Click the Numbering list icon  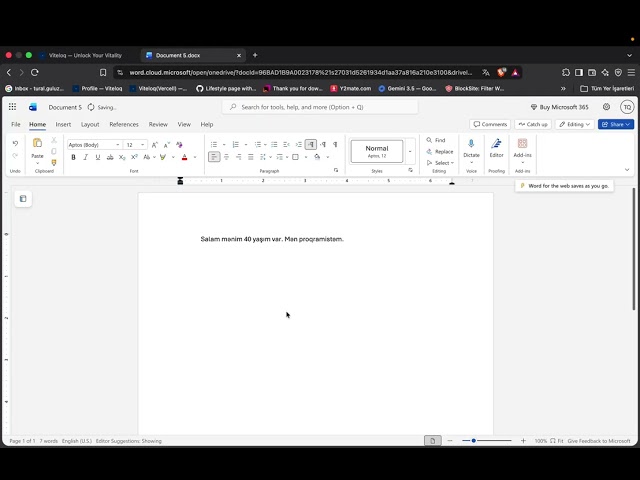click(x=236, y=144)
